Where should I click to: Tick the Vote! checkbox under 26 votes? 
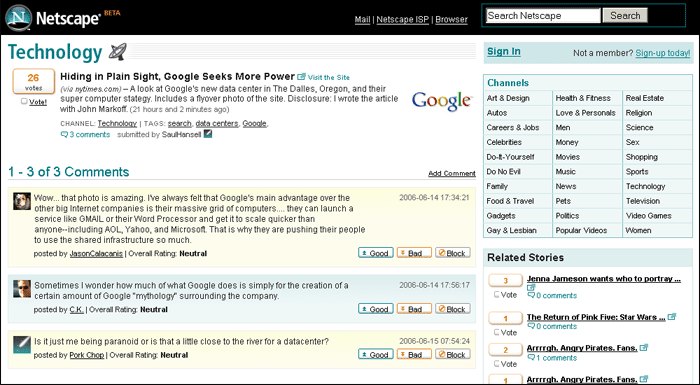point(24,101)
